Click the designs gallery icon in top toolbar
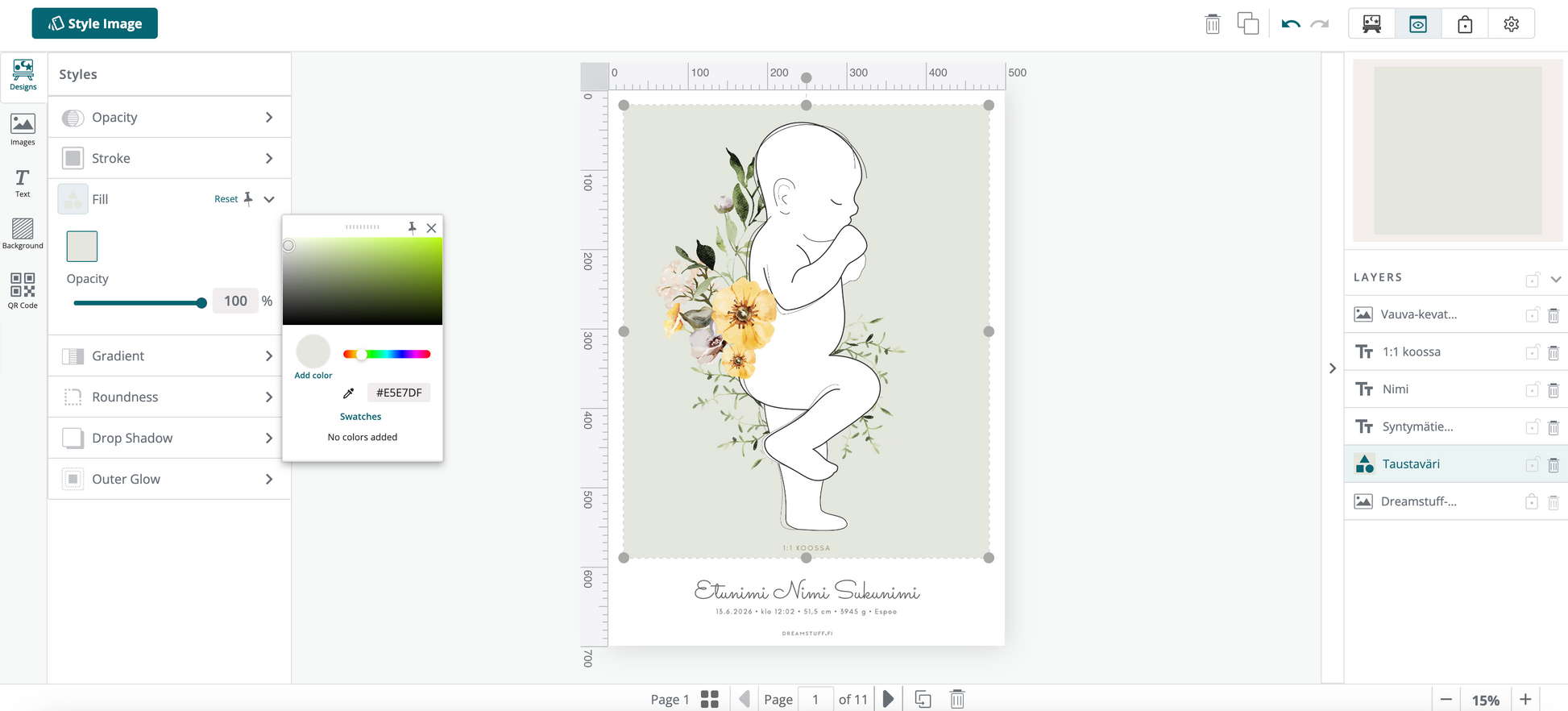Screen dimensions: 1568x711 pyautogui.click(x=1372, y=24)
